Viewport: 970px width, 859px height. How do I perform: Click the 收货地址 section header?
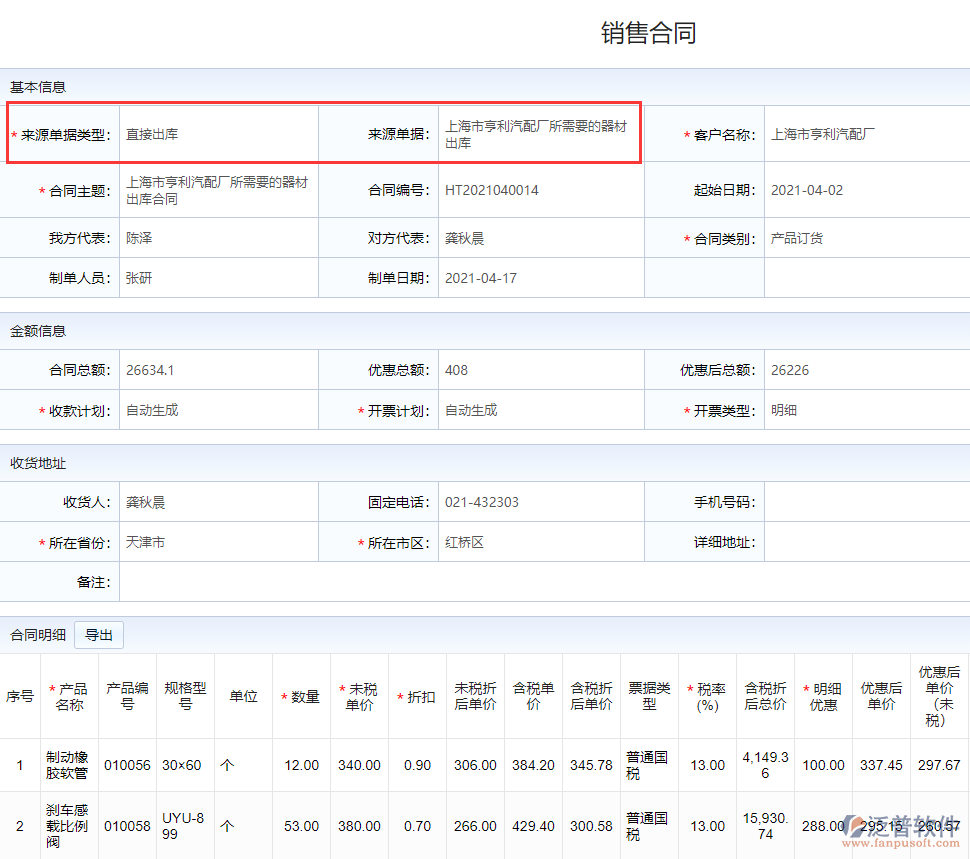[38, 463]
